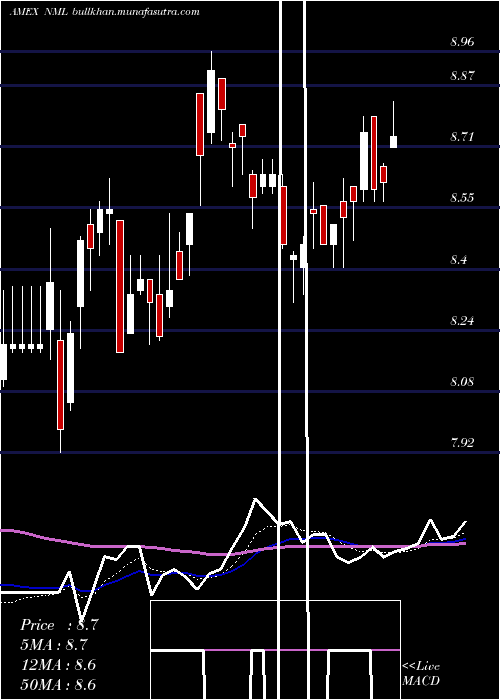This screenshot has width=500, height=700.
Task: Click the 7.92 price level label
Action: point(462,442)
